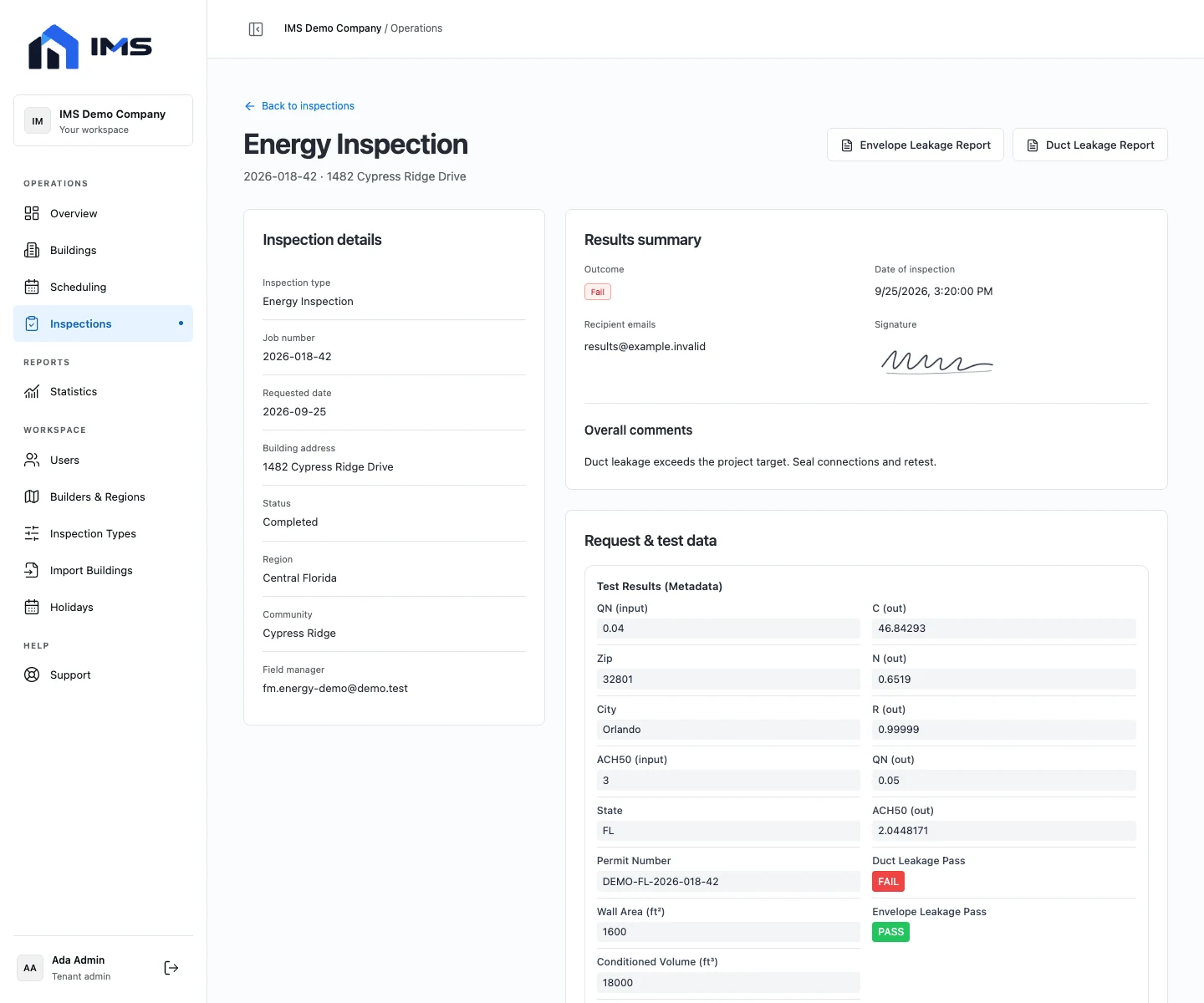This screenshot has height=1003, width=1204.
Task: Log out using the sign-out icon
Action: coord(171,968)
